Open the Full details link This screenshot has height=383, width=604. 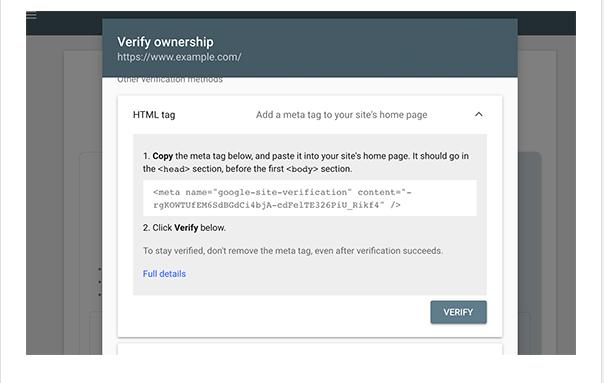(x=164, y=274)
